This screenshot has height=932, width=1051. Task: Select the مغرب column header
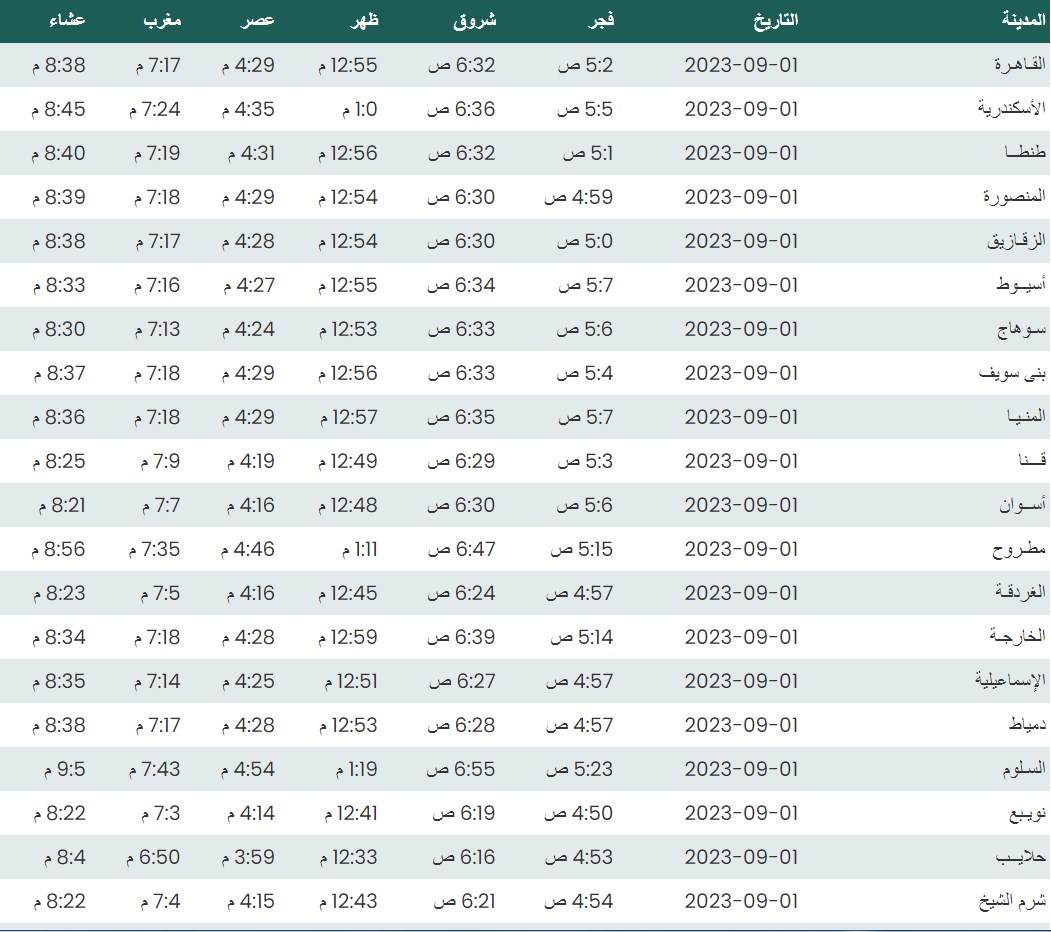click(162, 19)
